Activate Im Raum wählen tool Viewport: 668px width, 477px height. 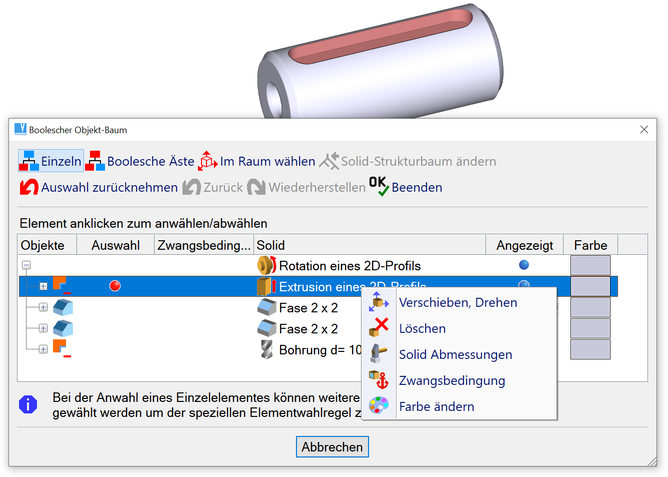[x=207, y=161]
